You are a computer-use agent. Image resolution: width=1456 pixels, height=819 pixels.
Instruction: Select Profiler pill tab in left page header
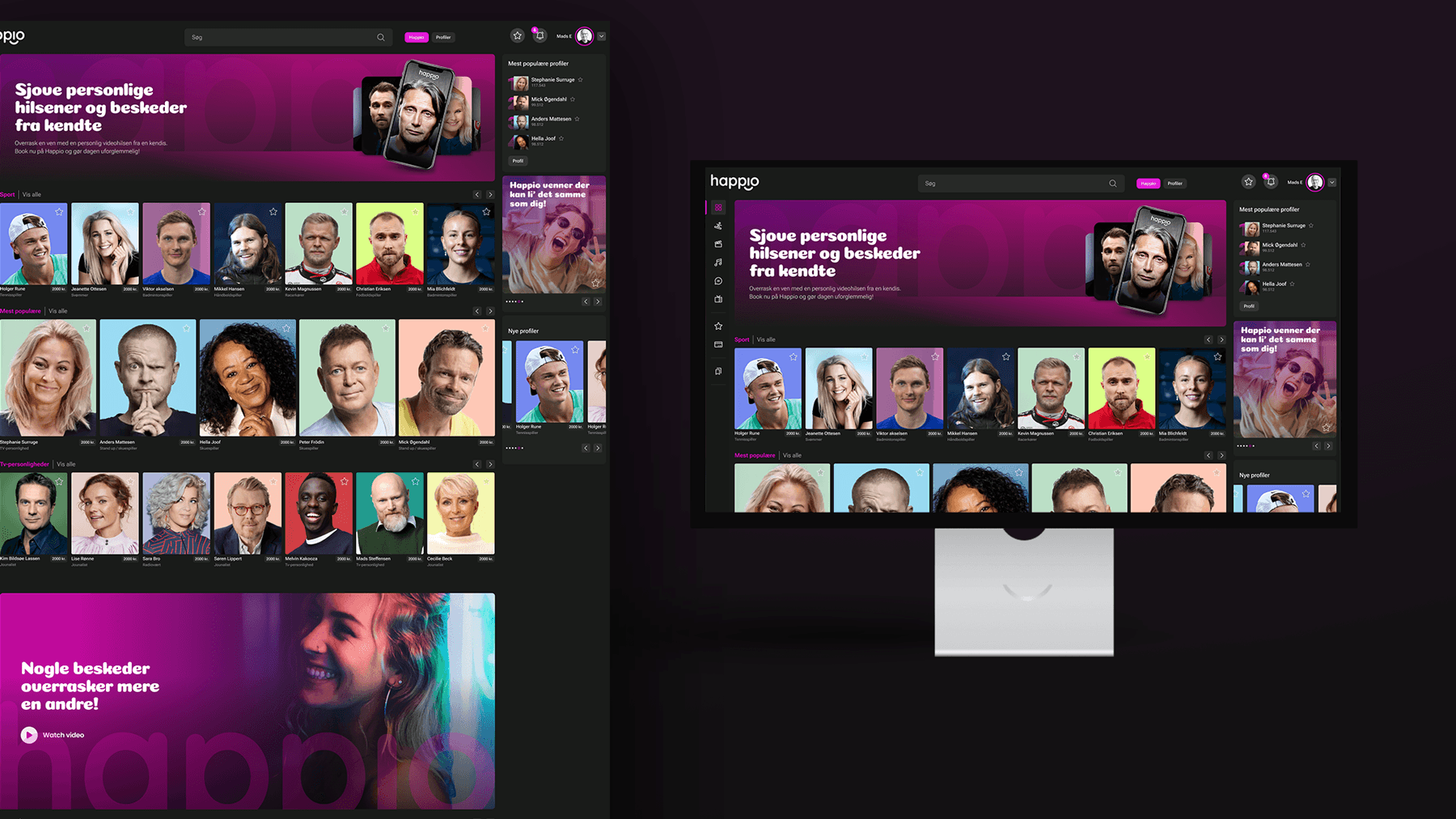(x=443, y=37)
